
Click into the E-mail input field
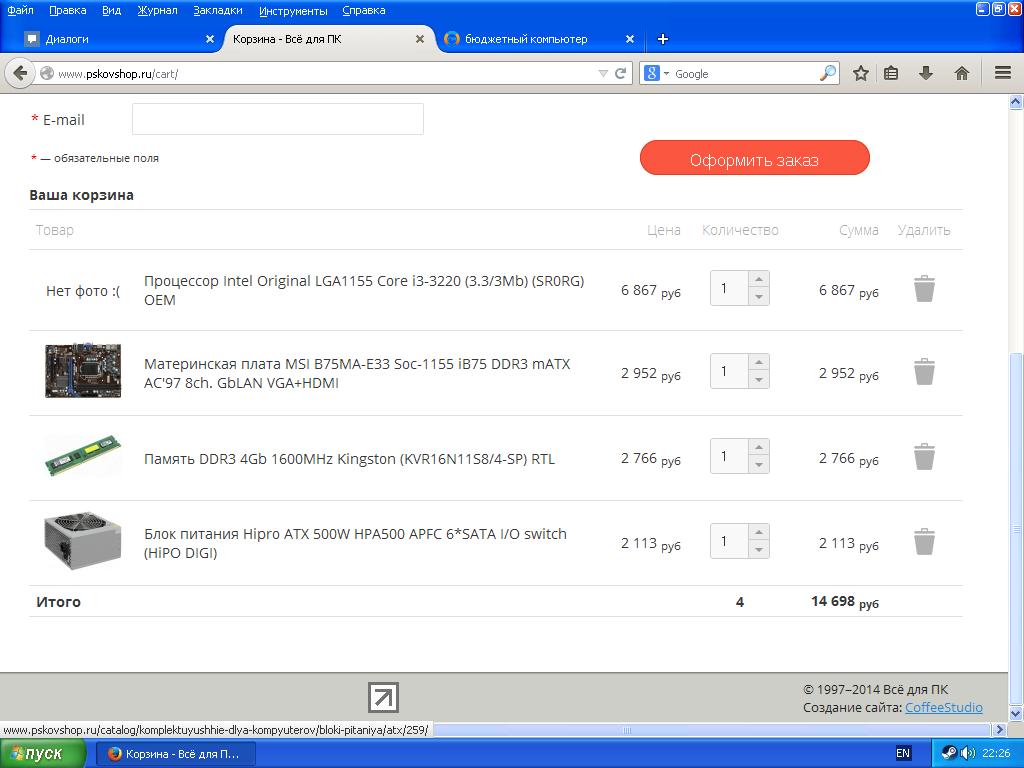point(278,119)
